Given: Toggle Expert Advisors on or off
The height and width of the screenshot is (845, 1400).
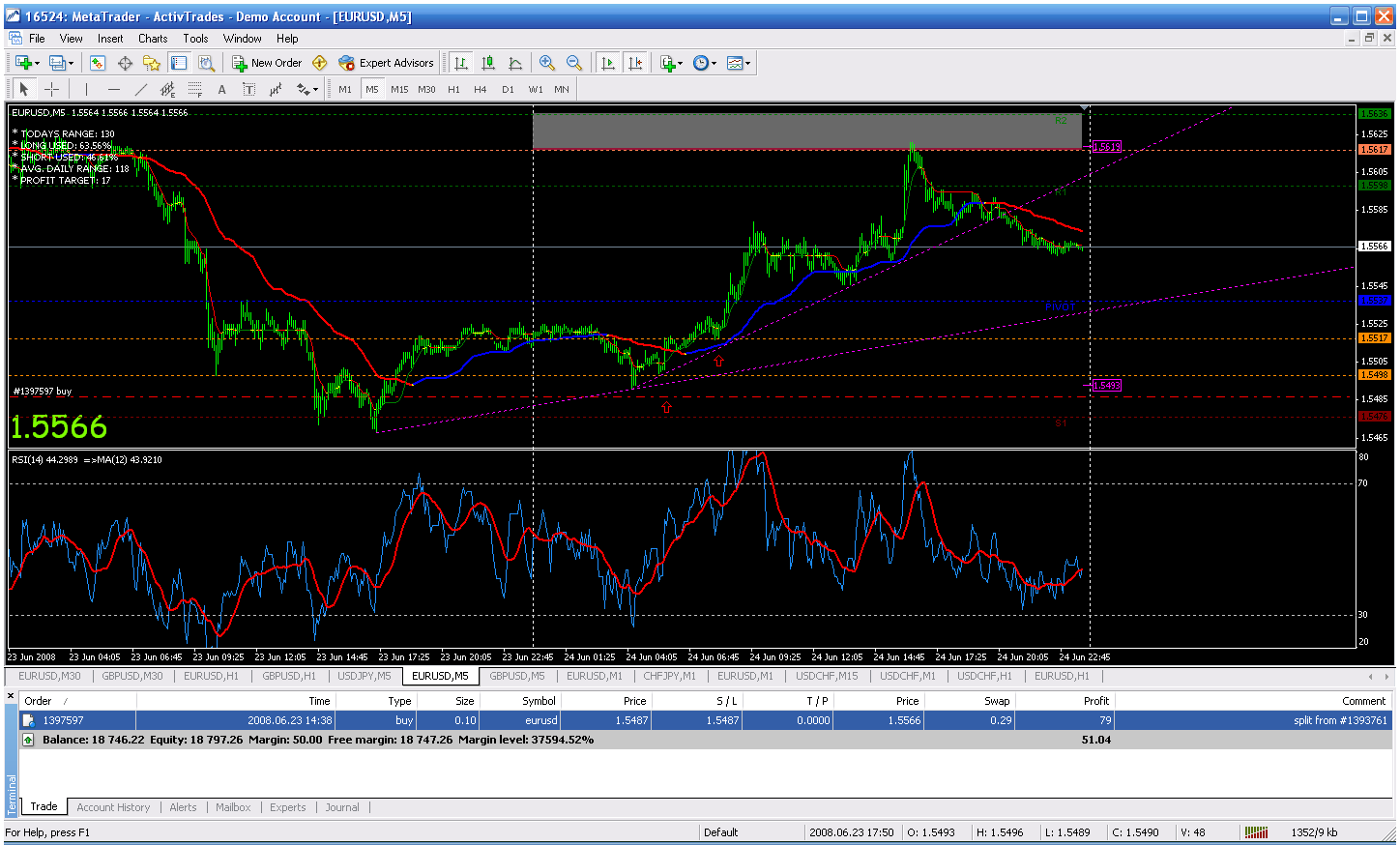Looking at the screenshot, I should [386, 63].
